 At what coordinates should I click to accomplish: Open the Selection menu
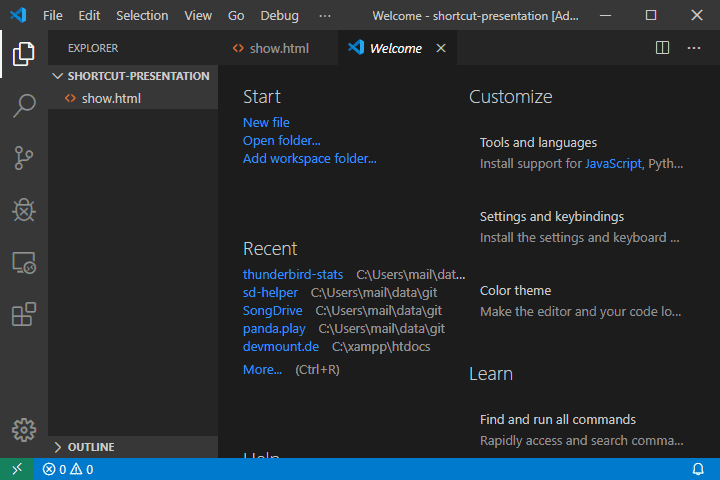[x=142, y=16]
